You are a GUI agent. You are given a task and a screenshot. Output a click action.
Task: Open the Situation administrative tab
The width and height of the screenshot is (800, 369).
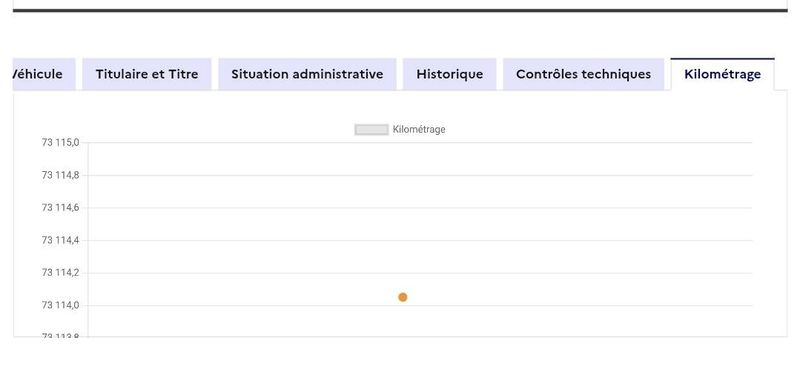pyautogui.click(x=307, y=74)
